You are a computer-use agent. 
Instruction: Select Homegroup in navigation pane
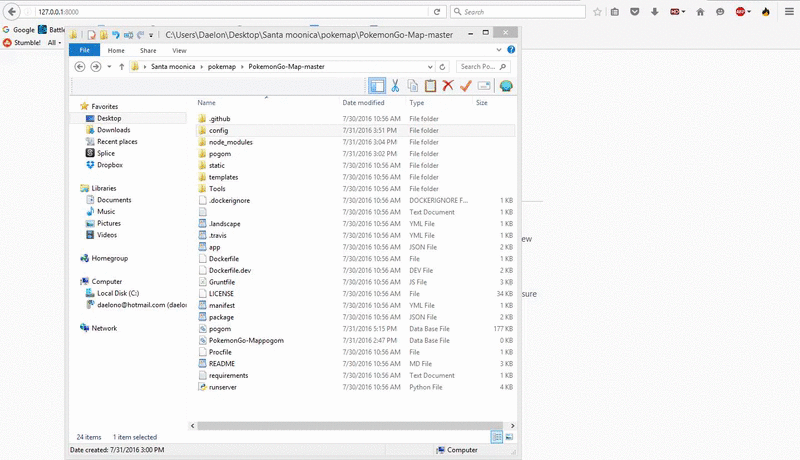(x=109, y=258)
